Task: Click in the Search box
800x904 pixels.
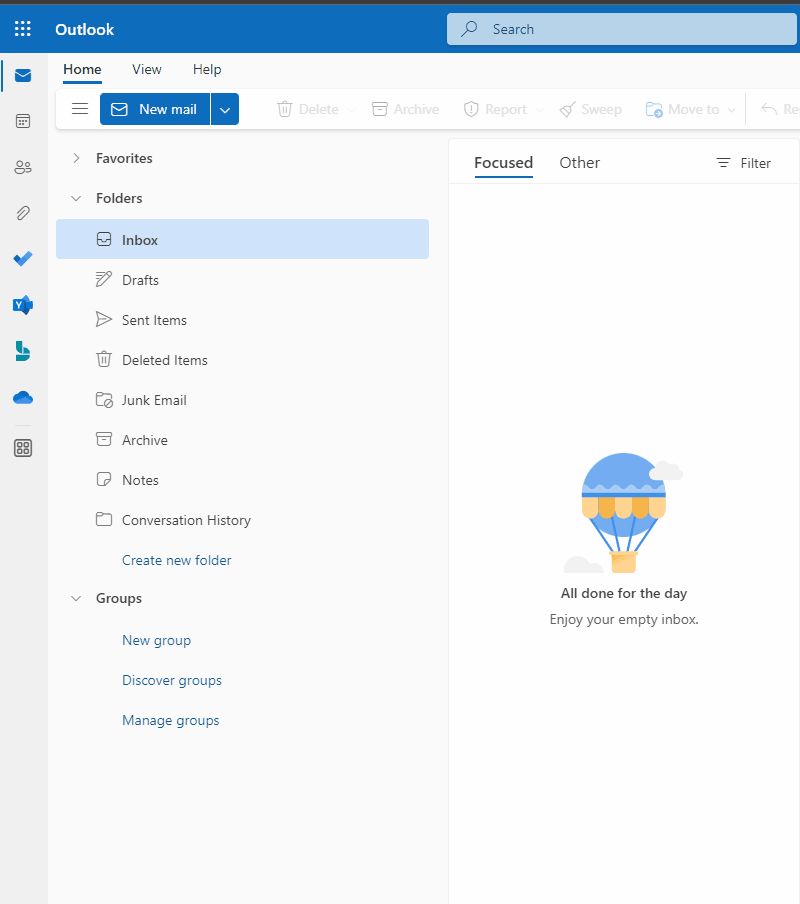Action: coord(620,29)
